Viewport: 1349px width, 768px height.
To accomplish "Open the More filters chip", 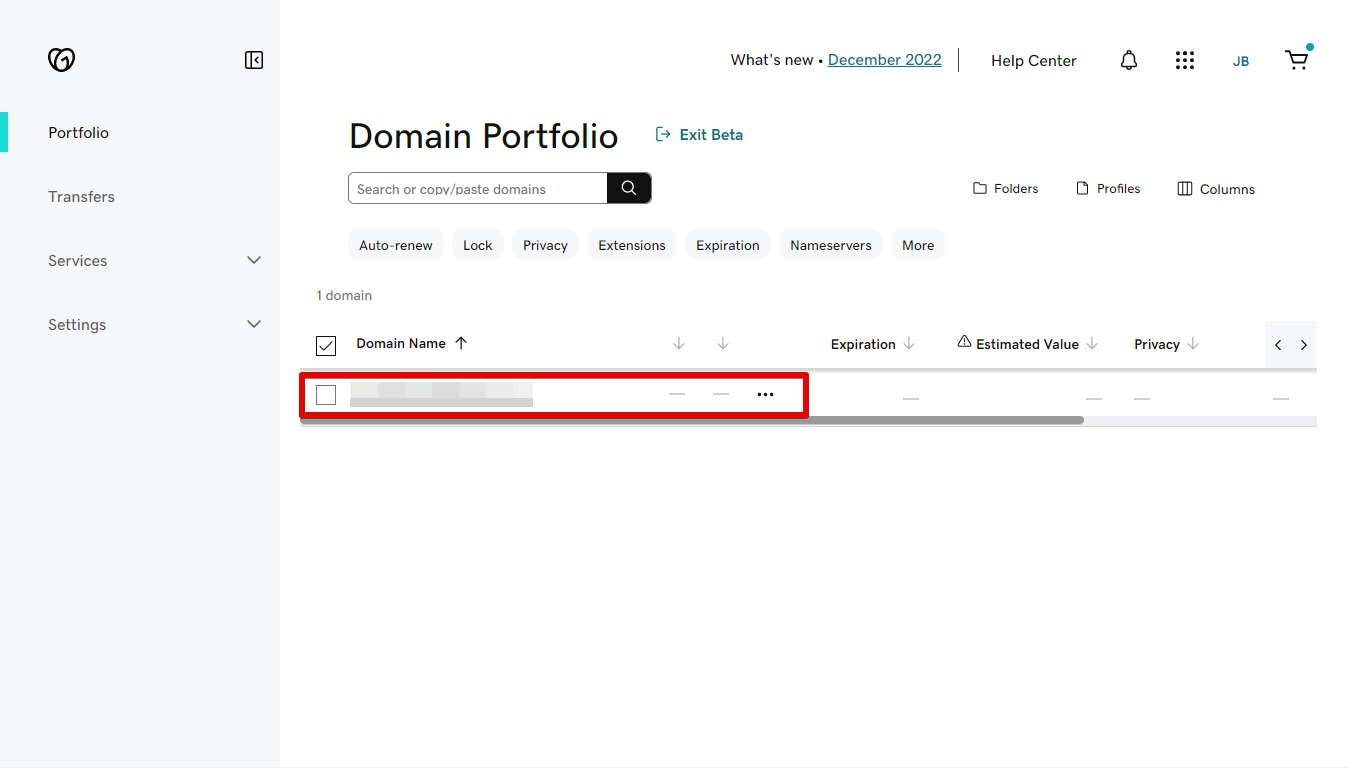I will (x=918, y=245).
